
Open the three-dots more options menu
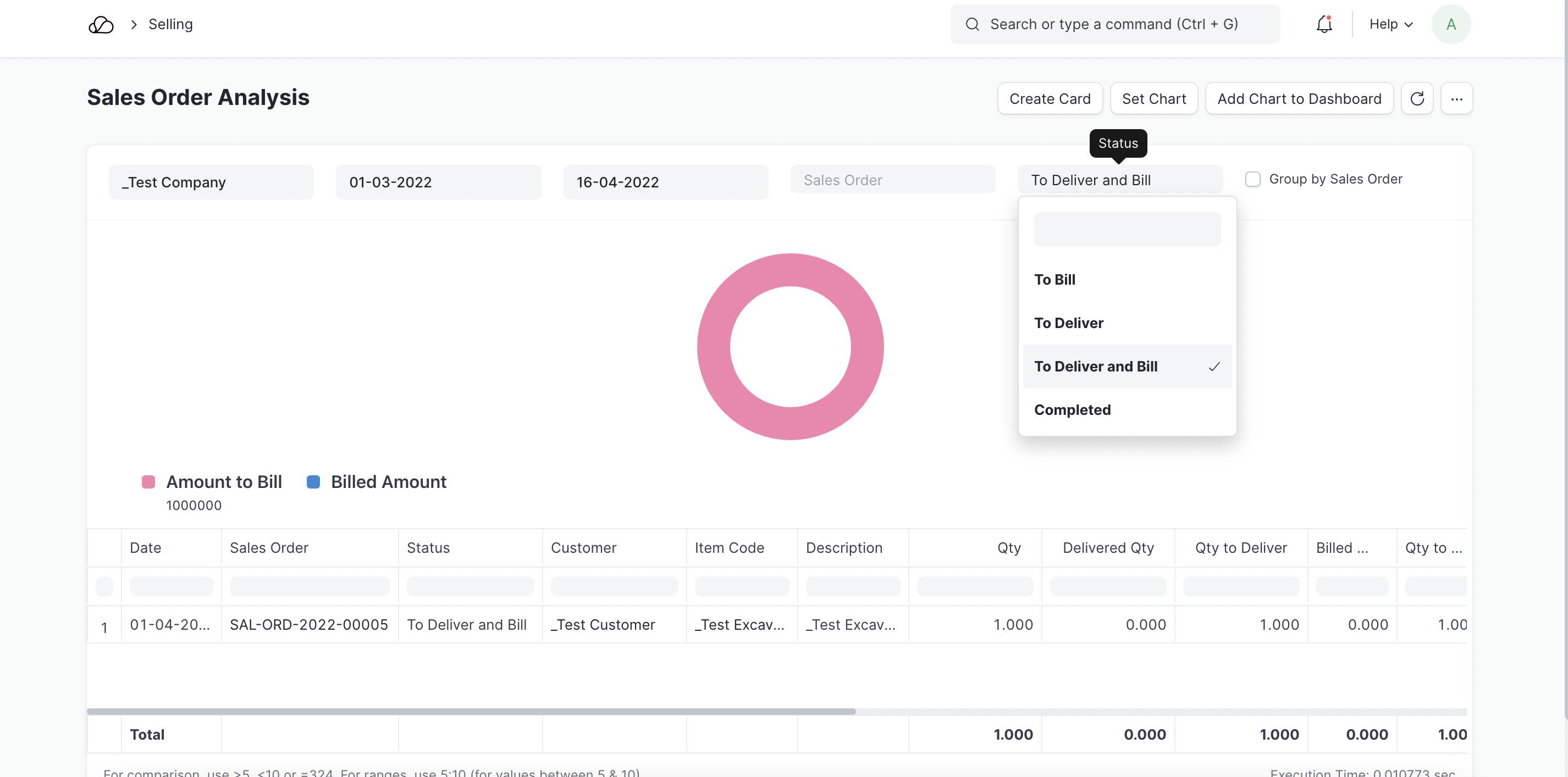click(1456, 98)
